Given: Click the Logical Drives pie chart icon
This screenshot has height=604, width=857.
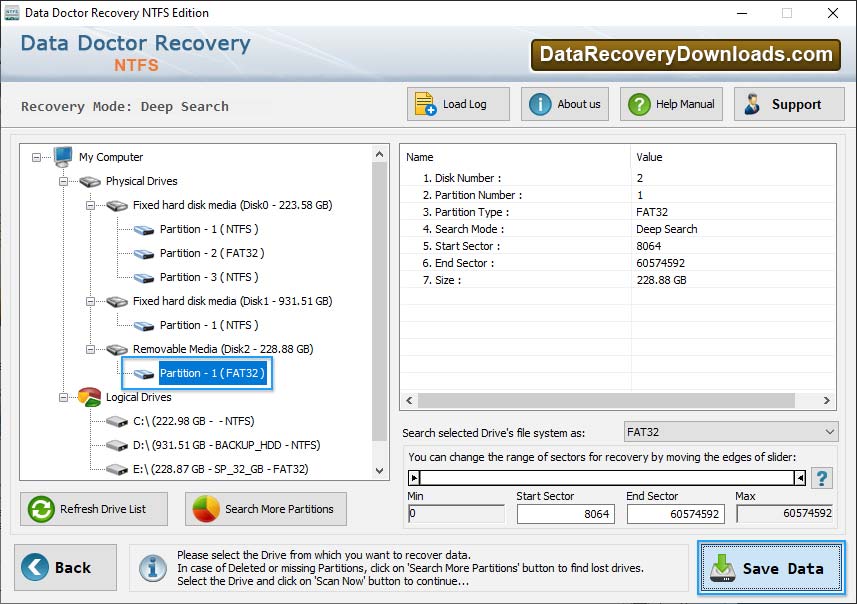Looking at the screenshot, I should [89, 397].
